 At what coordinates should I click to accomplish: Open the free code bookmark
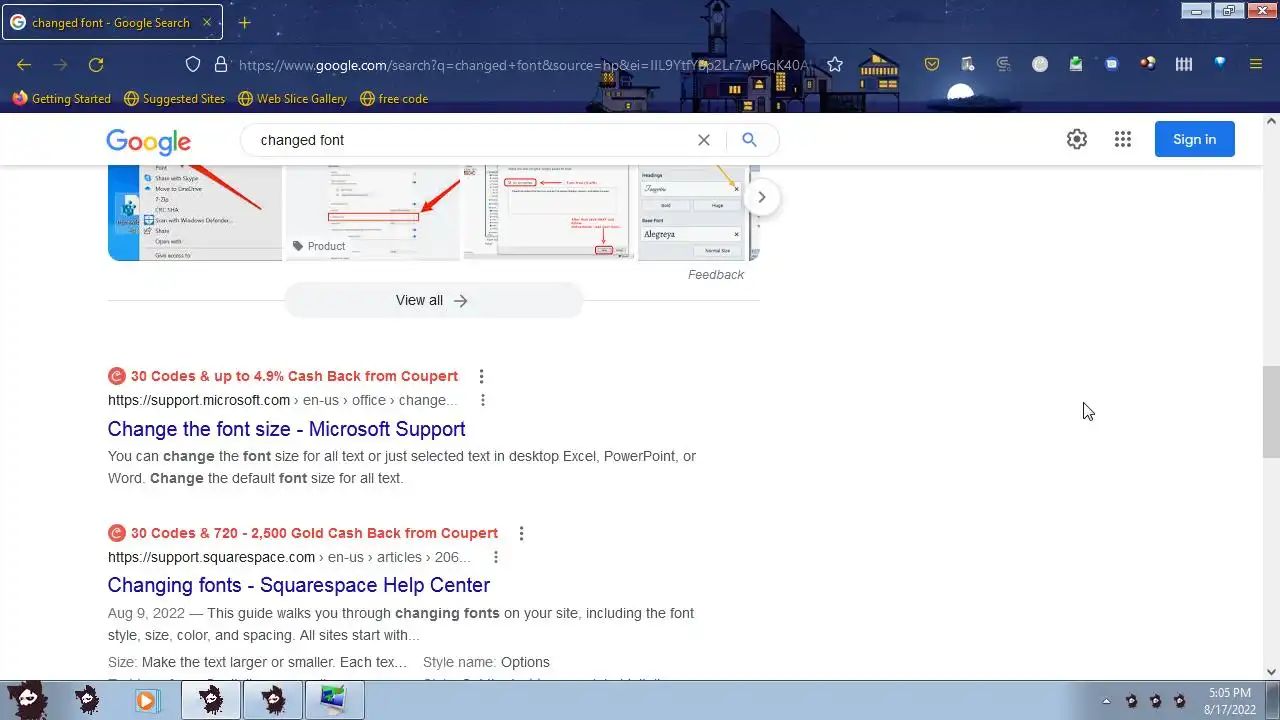click(394, 99)
